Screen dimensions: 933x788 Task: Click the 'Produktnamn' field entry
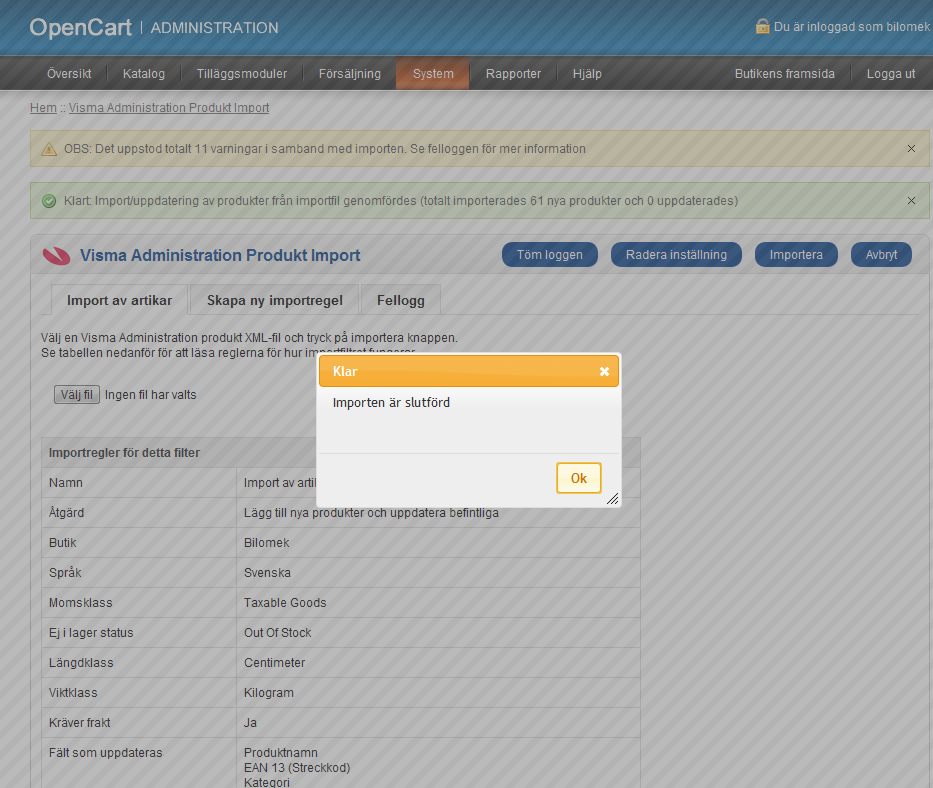pos(281,753)
